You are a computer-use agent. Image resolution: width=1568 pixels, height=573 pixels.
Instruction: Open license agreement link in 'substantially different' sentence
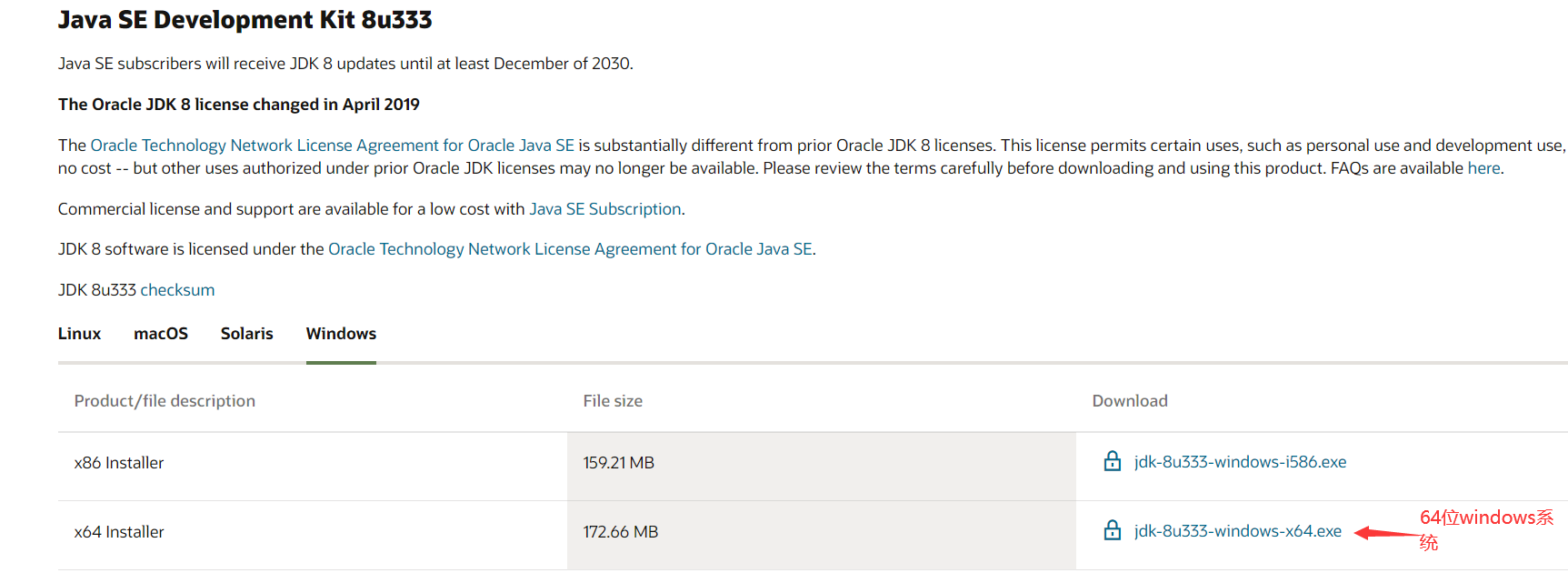(x=332, y=146)
